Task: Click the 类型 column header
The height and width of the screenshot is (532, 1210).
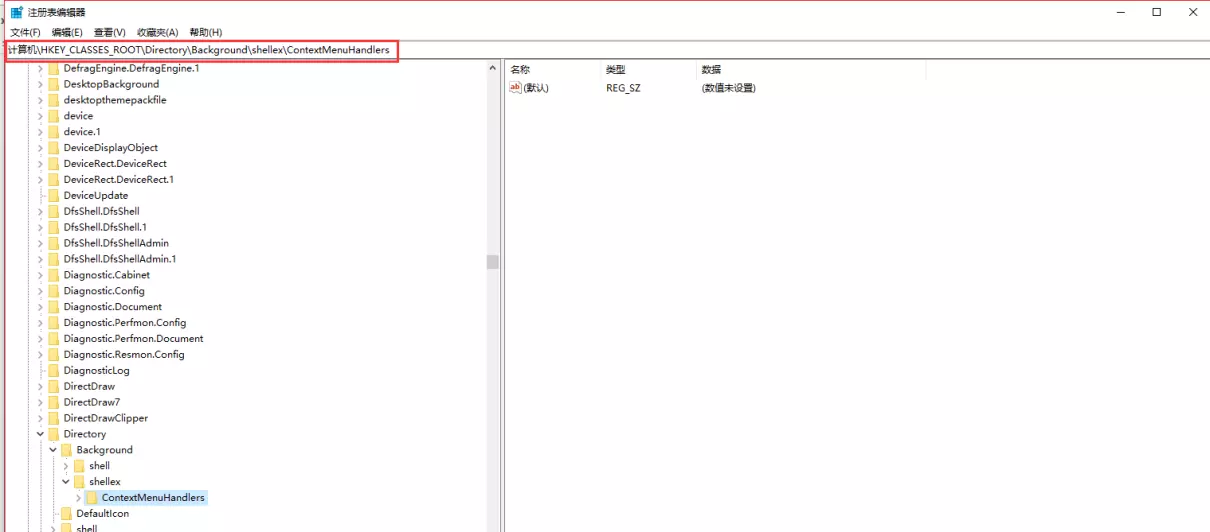Action: point(616,70)
